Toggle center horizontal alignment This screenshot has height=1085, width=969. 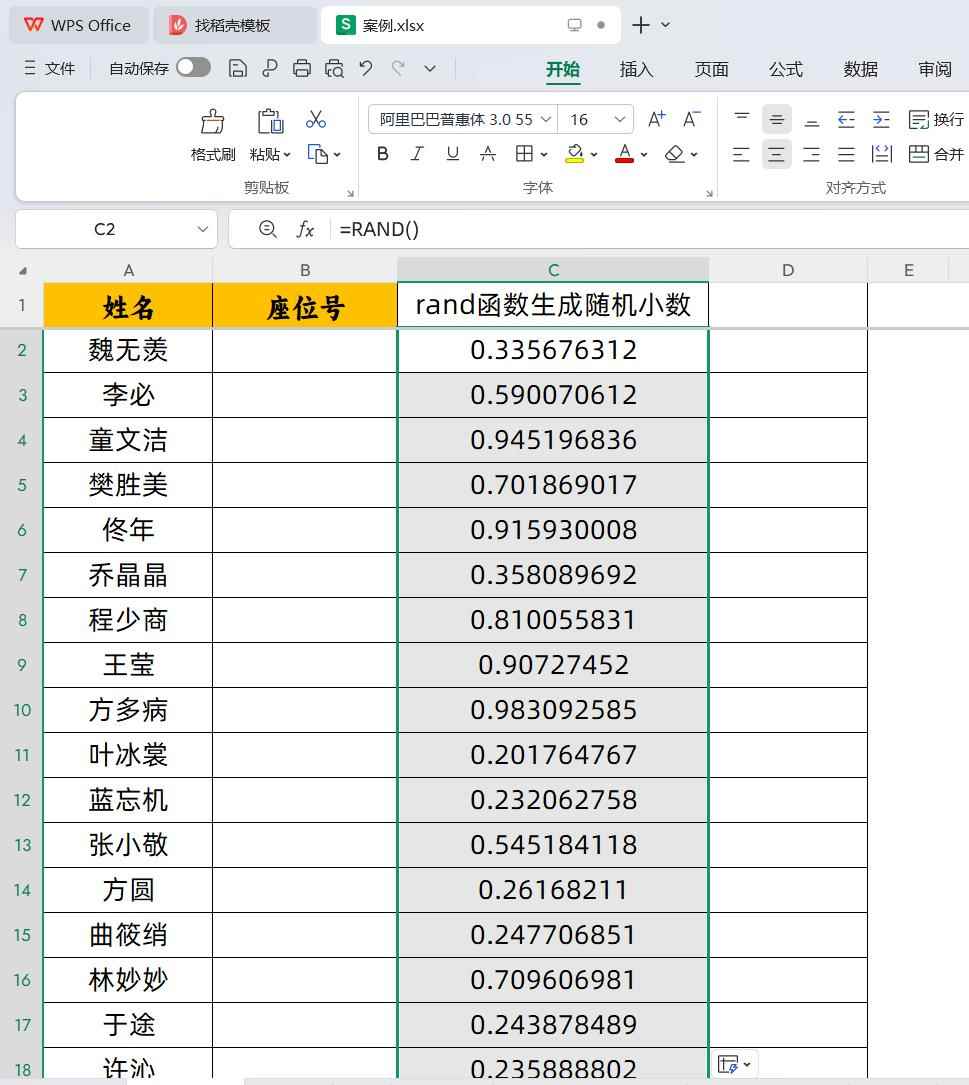[x=777, y=154]
